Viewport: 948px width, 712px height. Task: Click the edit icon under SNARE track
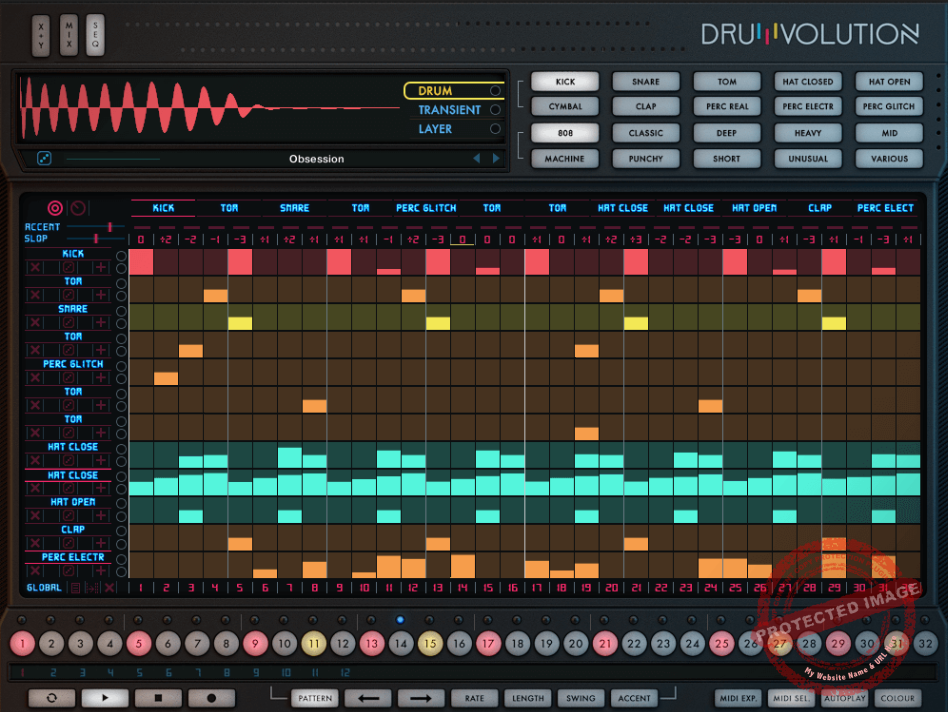coord(68,322)
